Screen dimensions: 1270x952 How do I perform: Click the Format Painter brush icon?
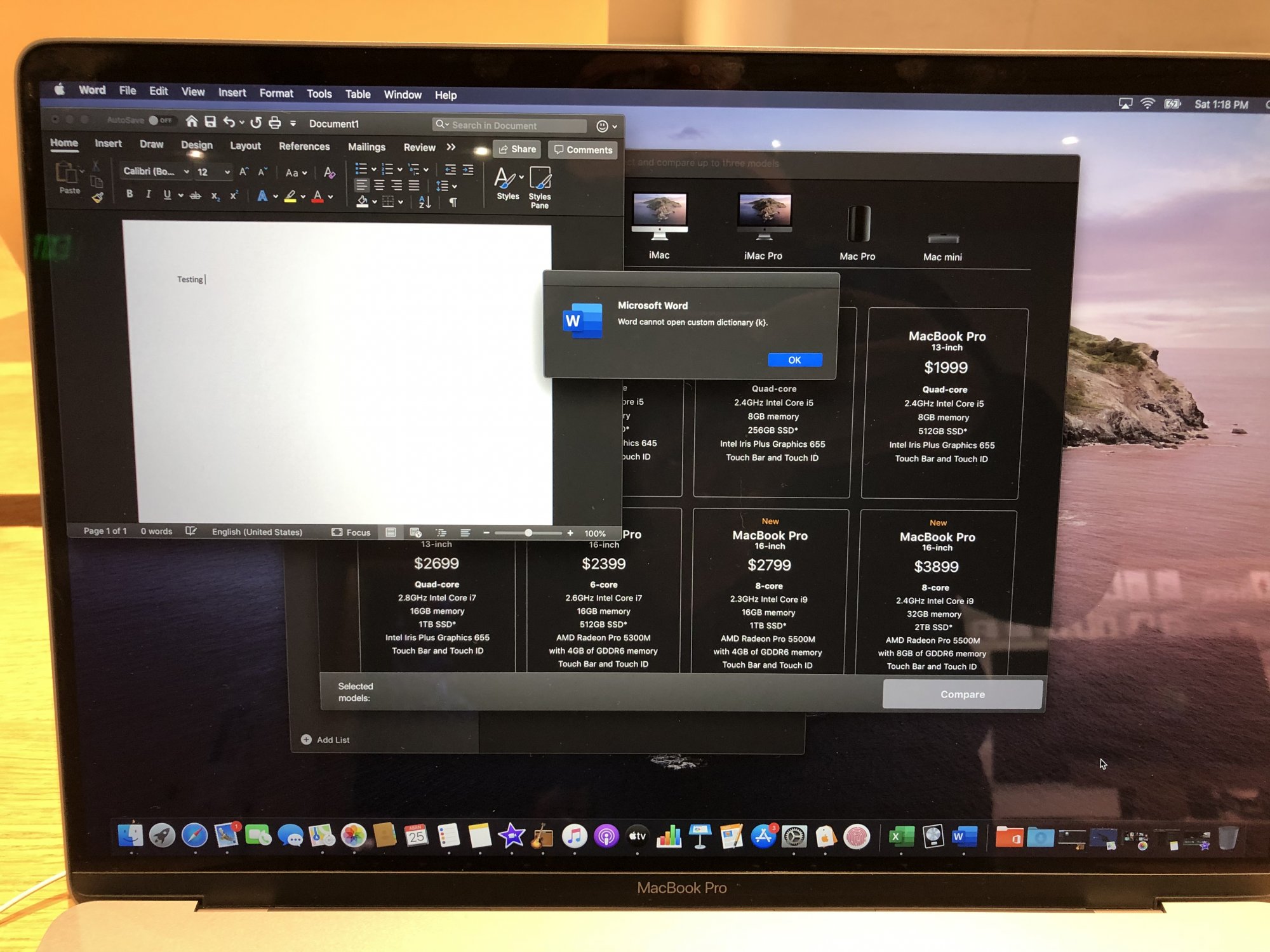click(x=97, y=198)
